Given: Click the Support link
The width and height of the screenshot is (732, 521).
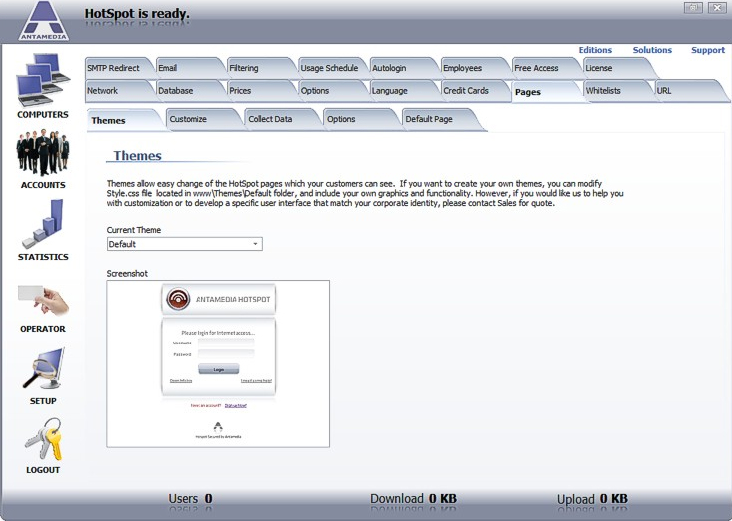Looking at the screenshot, I should click(708, 50).
